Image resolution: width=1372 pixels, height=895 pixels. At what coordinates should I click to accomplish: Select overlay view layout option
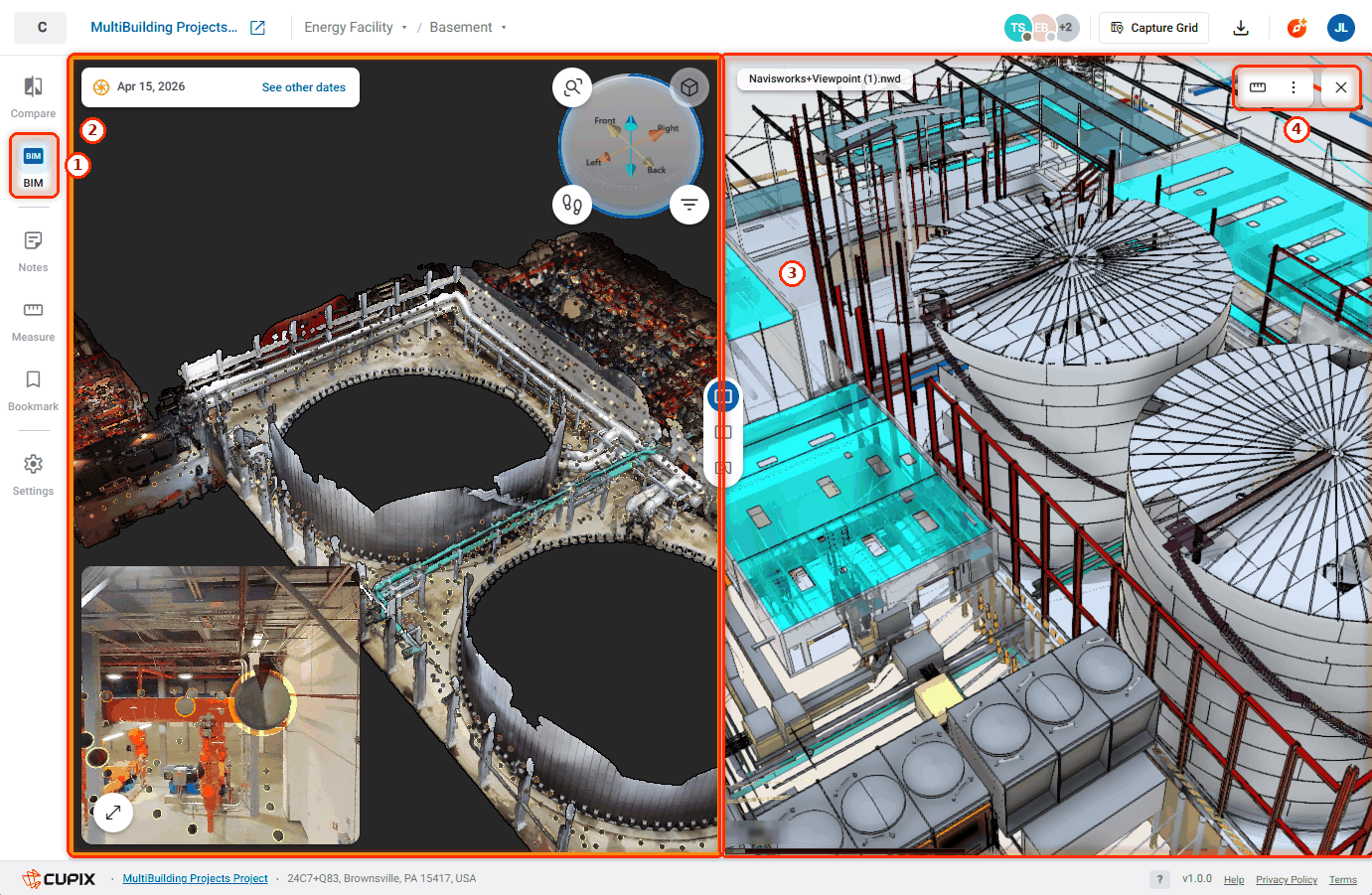[723, 467]
